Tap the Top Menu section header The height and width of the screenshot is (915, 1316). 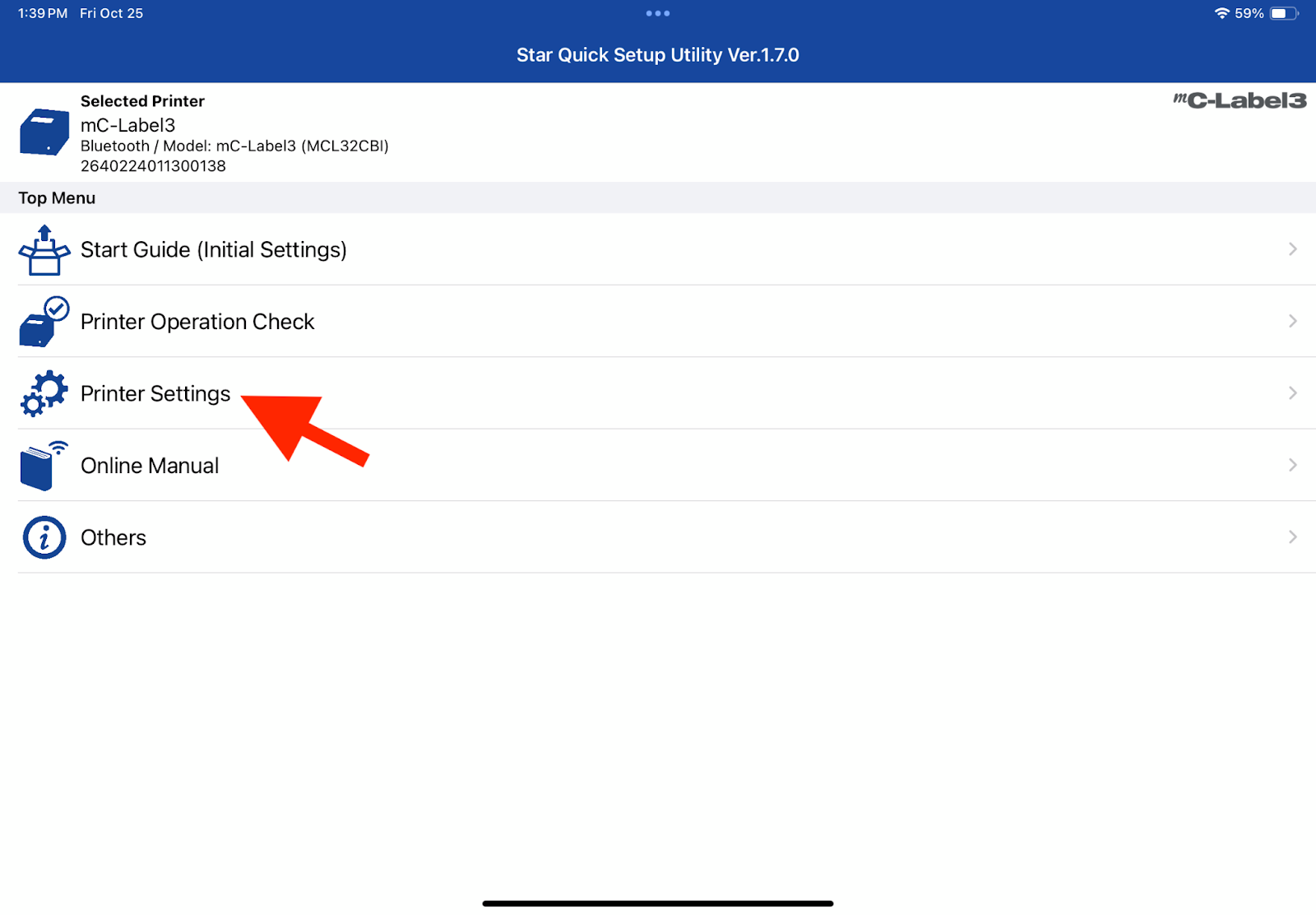(658, 198)
